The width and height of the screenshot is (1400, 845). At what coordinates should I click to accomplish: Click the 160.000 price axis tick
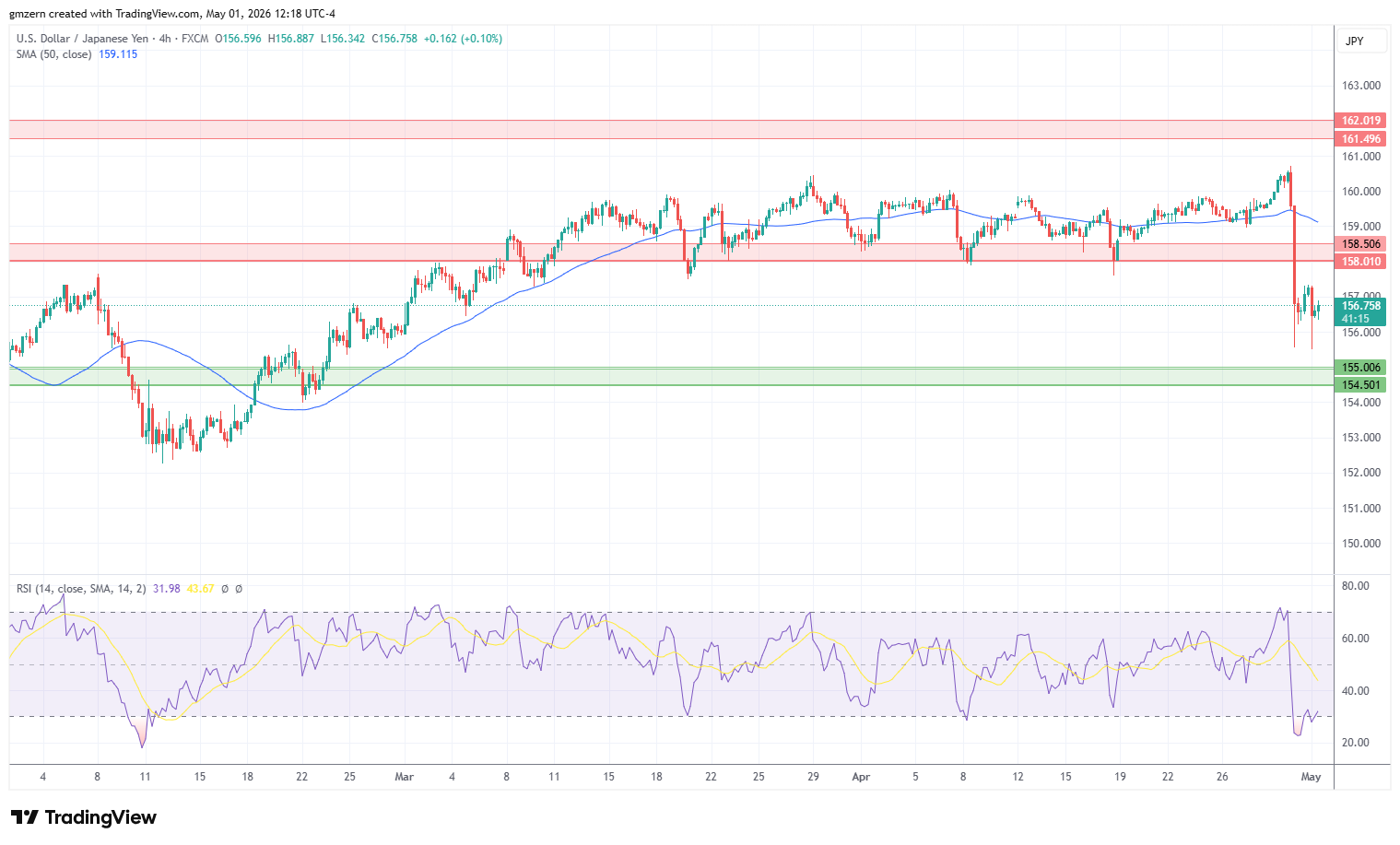[1361, 192]
